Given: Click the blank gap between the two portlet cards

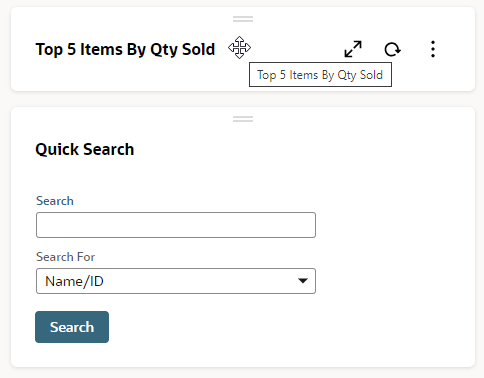Looking at the screenshot, I should point(243,99).
